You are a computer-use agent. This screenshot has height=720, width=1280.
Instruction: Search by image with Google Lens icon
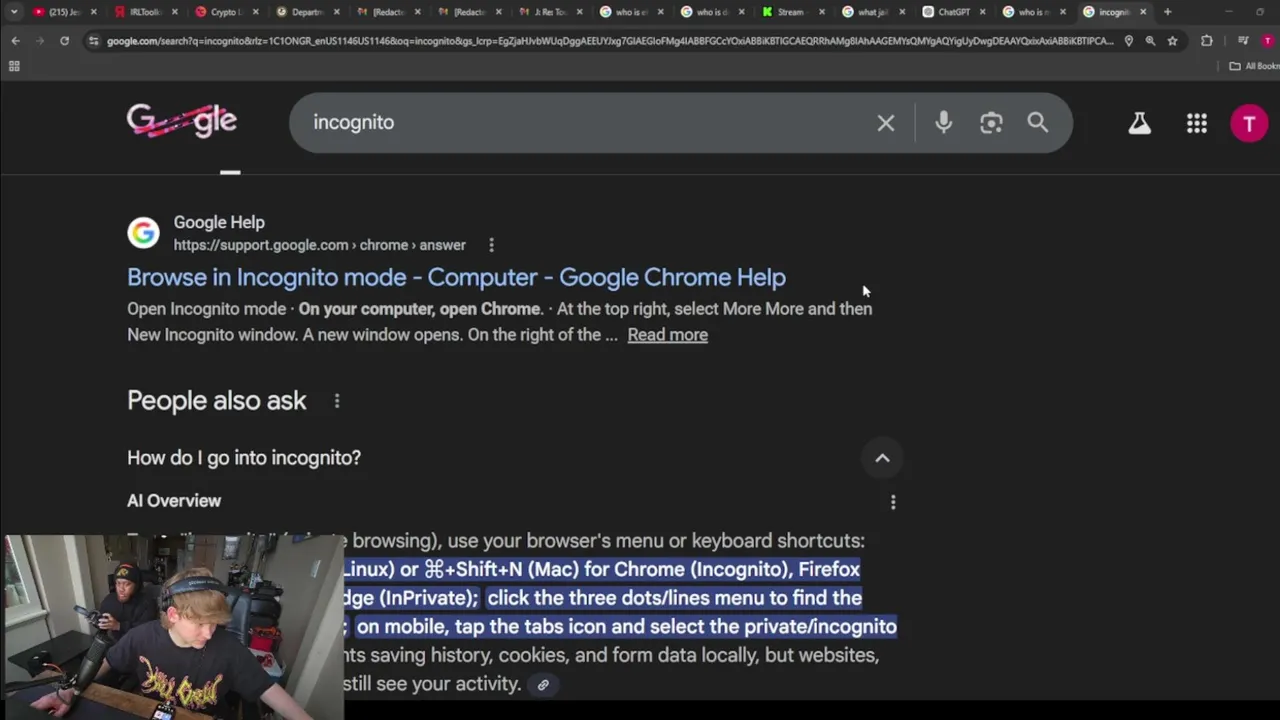(991, 123)
